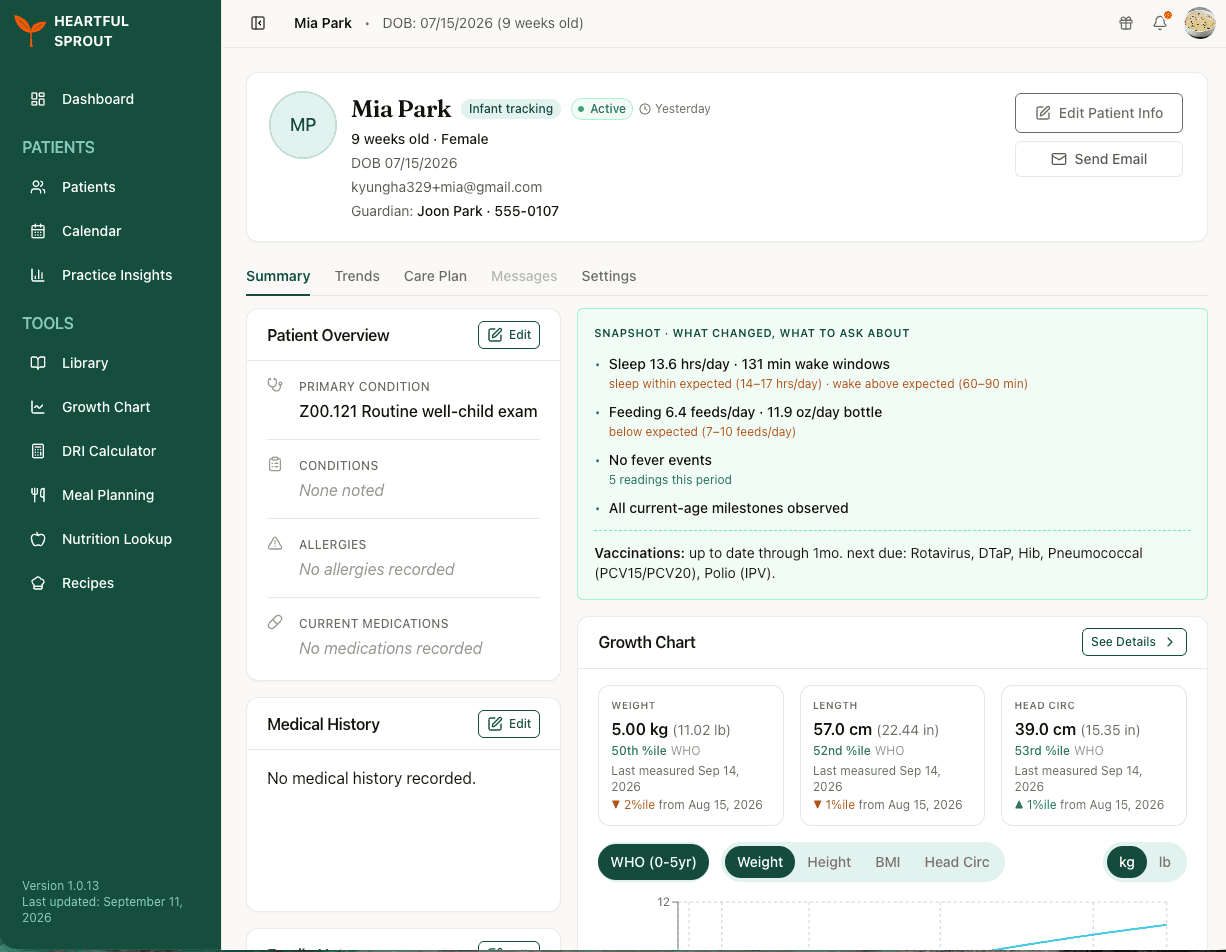The width and height of the screenshot is (1226, 952).
Task: Select the WHO (0-5yr) chart standard
Action: click(x=654, y=862)
